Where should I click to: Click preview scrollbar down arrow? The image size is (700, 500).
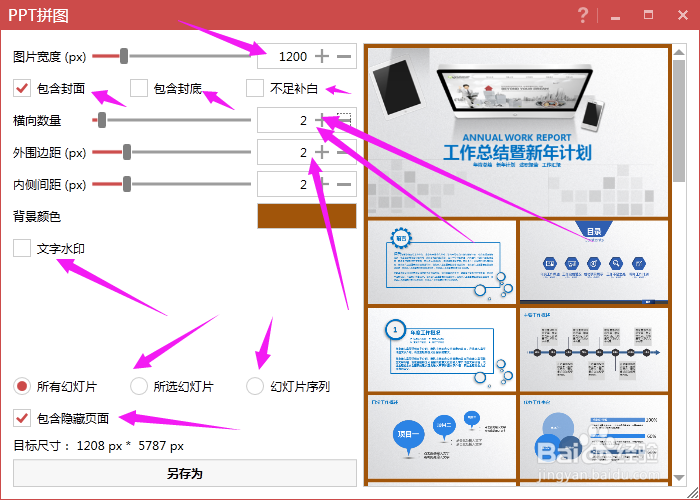[x=679, y=478]
